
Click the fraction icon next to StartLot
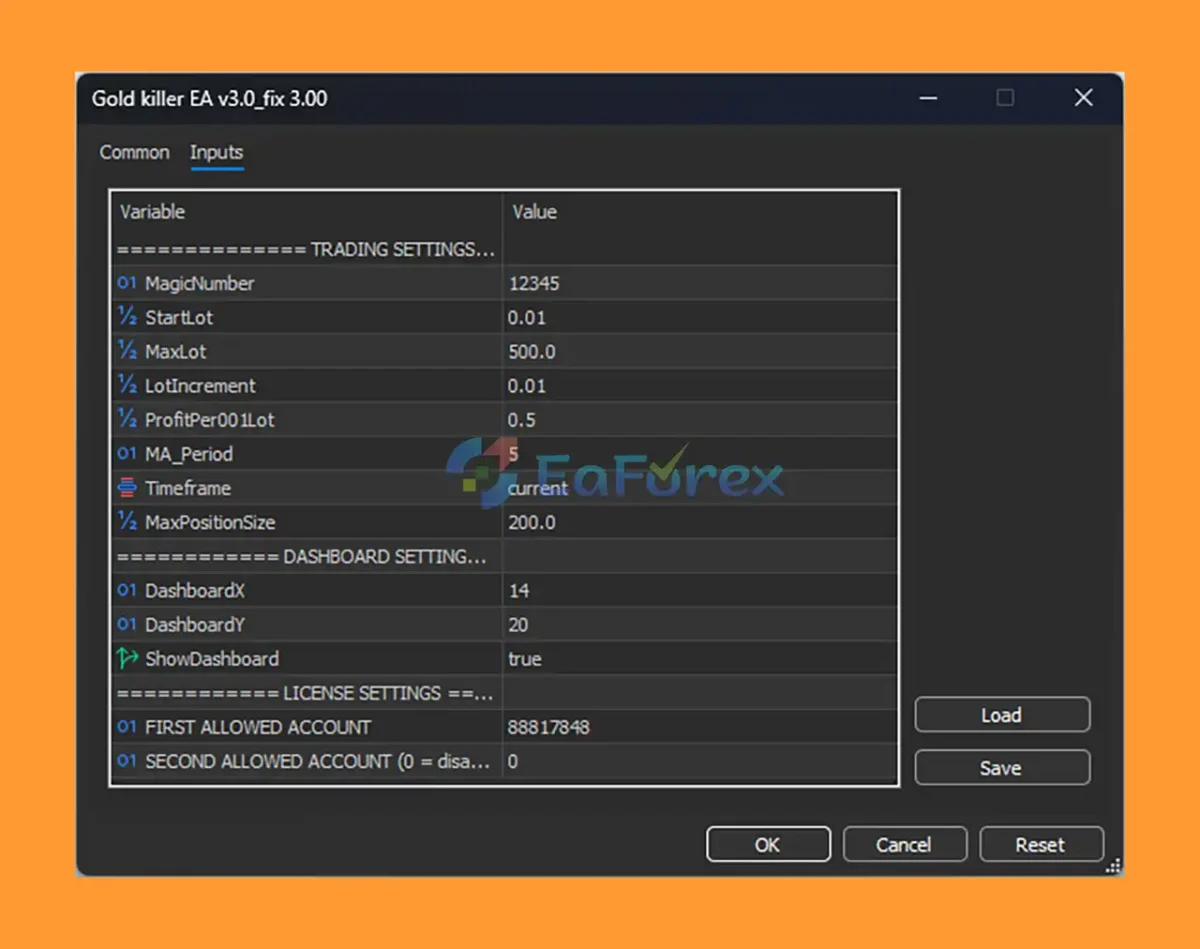click(127, 317)
